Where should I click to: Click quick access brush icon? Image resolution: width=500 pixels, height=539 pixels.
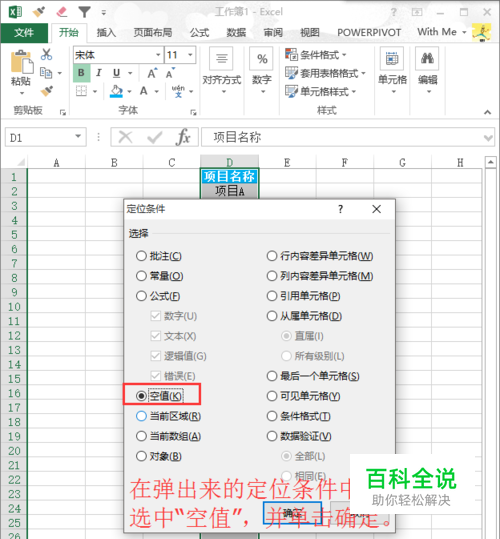pos(39,12)
